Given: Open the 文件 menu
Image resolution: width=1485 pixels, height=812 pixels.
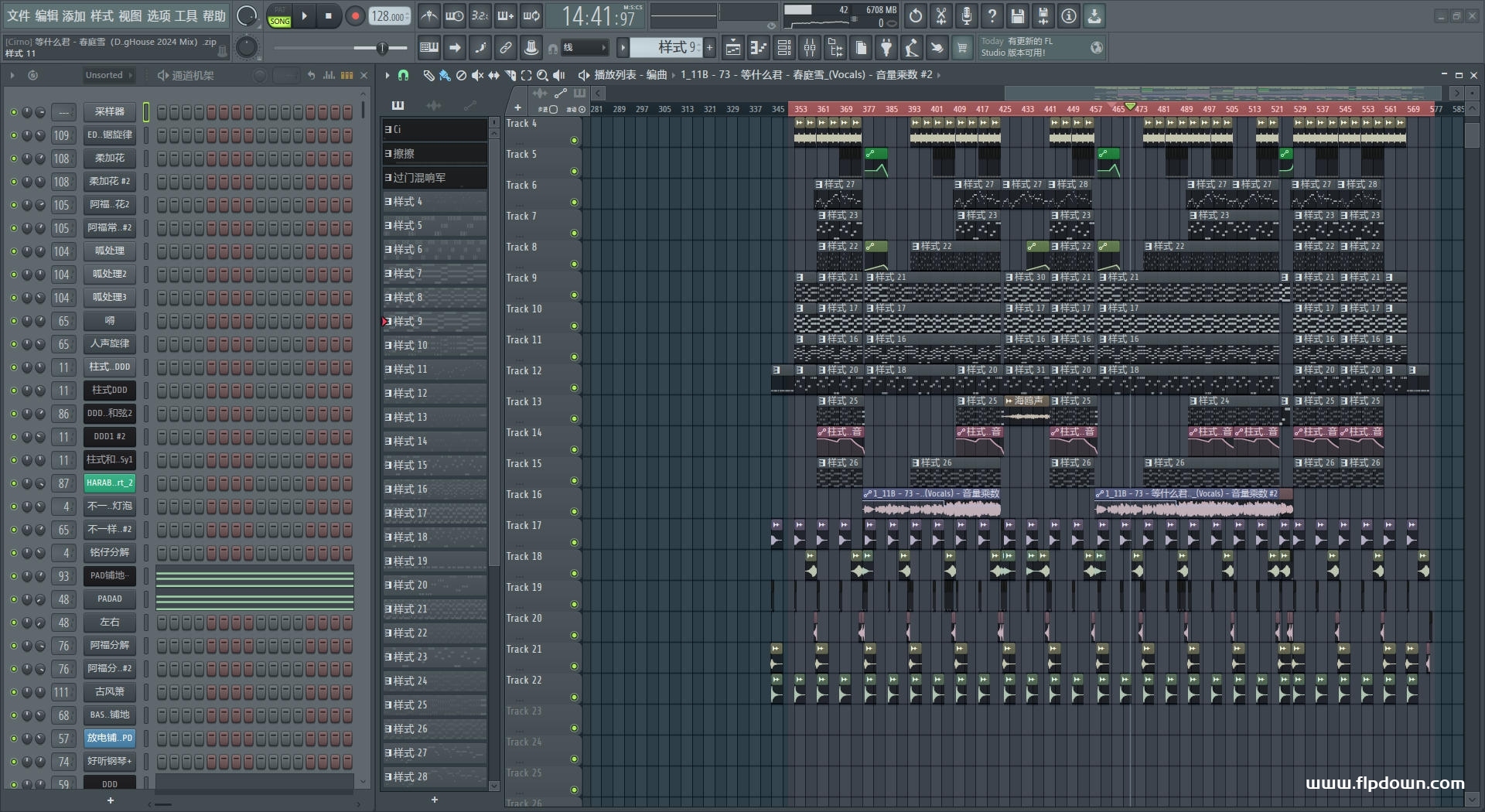Looking at the screenshot, I should click(x=19, y=15).
